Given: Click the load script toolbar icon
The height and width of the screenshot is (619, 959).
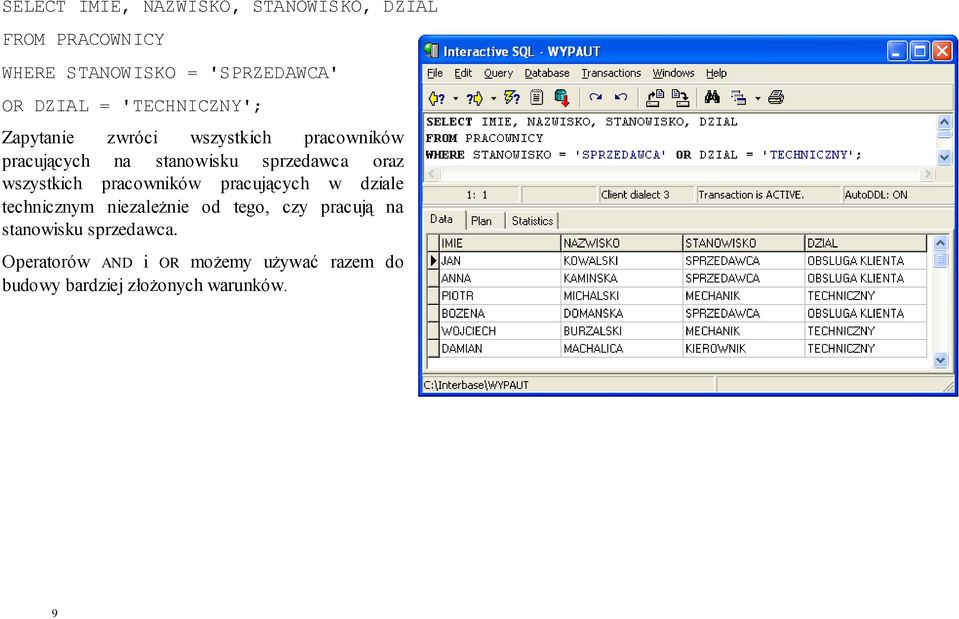Looking at the screenshot, I should pos(655,98).
